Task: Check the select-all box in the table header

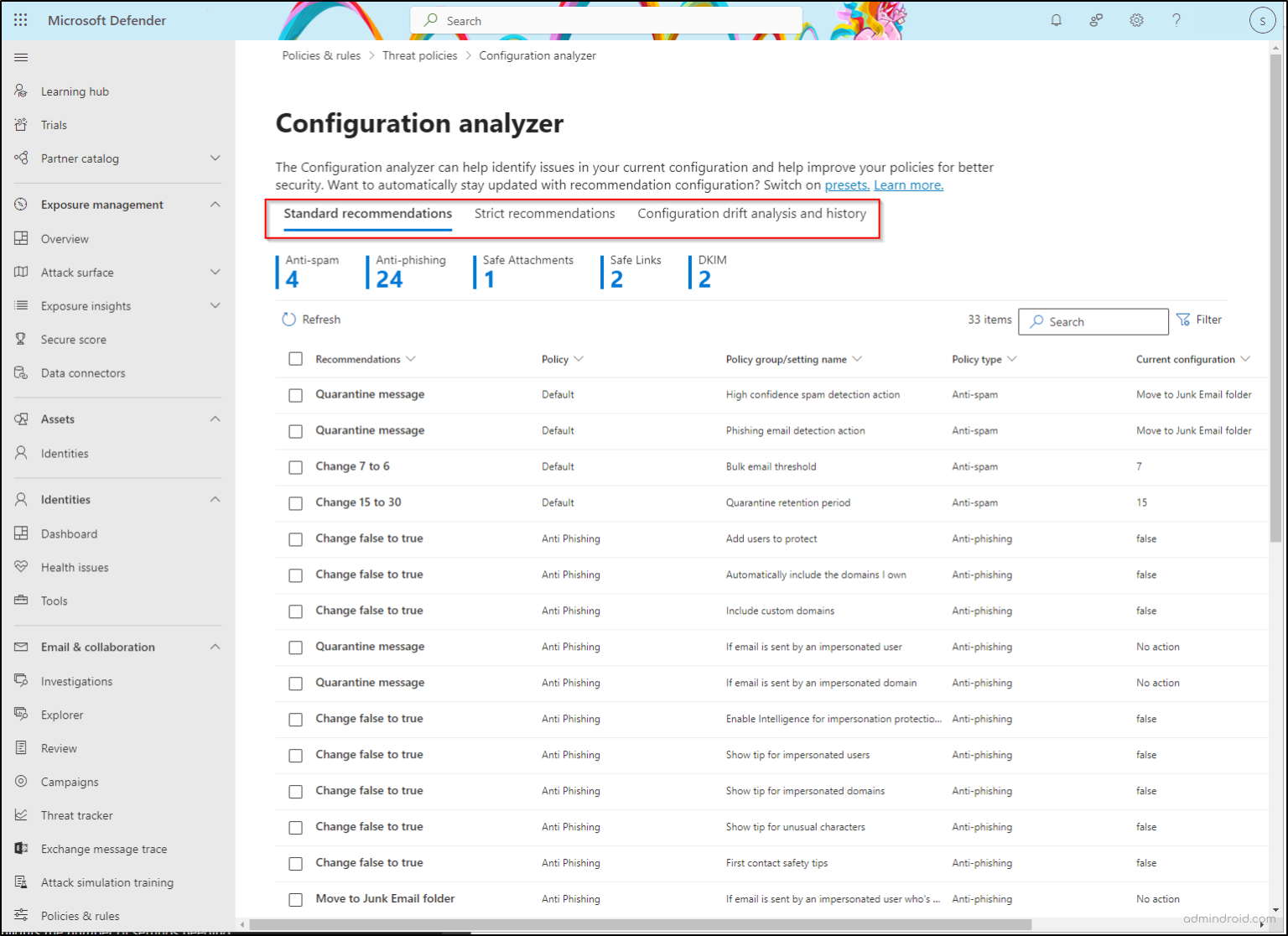Action: (x=295, y=358)
